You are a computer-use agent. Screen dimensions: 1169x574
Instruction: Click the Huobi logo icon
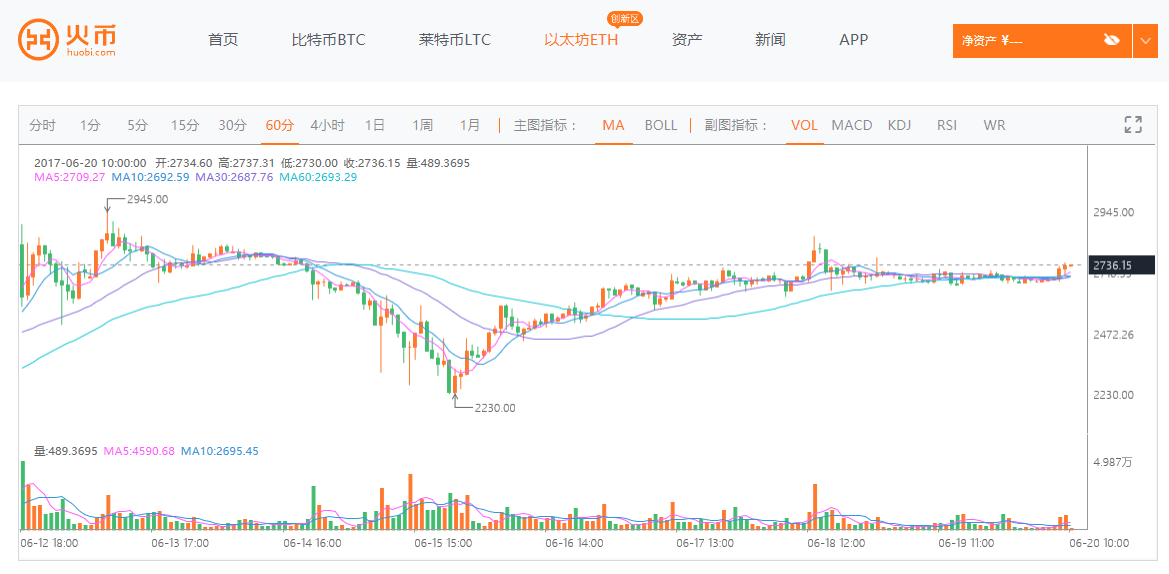39,40
